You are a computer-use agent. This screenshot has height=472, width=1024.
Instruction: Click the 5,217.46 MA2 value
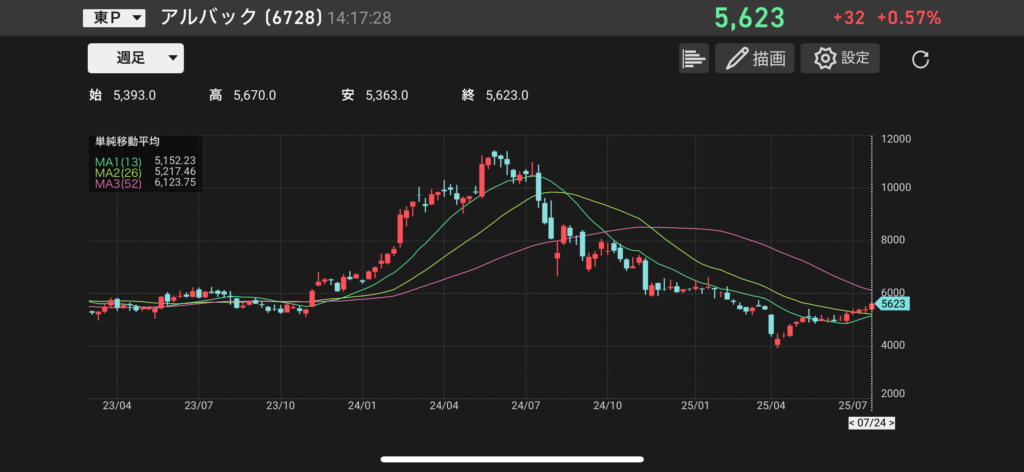tap(175, 172)
